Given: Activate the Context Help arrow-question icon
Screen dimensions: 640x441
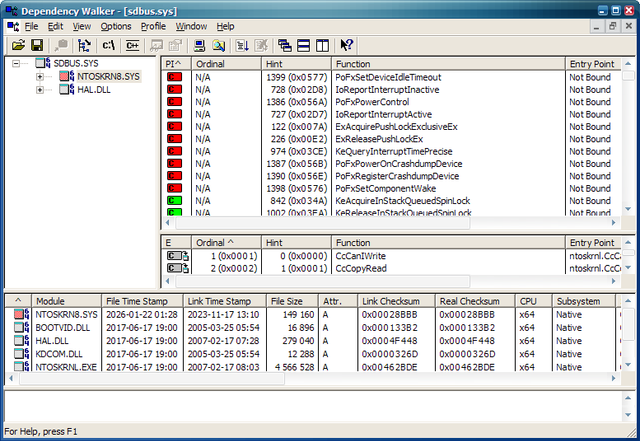Looking at the screenshot, I should (347, 45).
